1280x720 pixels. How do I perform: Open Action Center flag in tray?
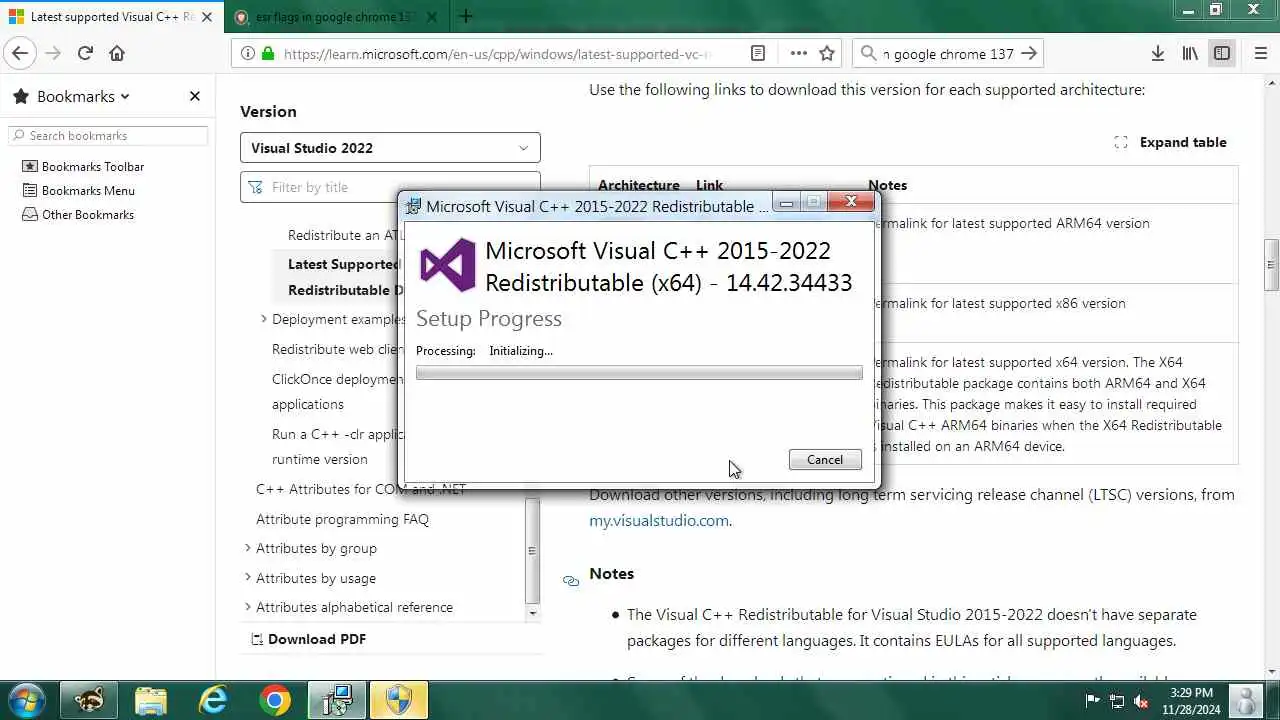(x=1093, y=701)
